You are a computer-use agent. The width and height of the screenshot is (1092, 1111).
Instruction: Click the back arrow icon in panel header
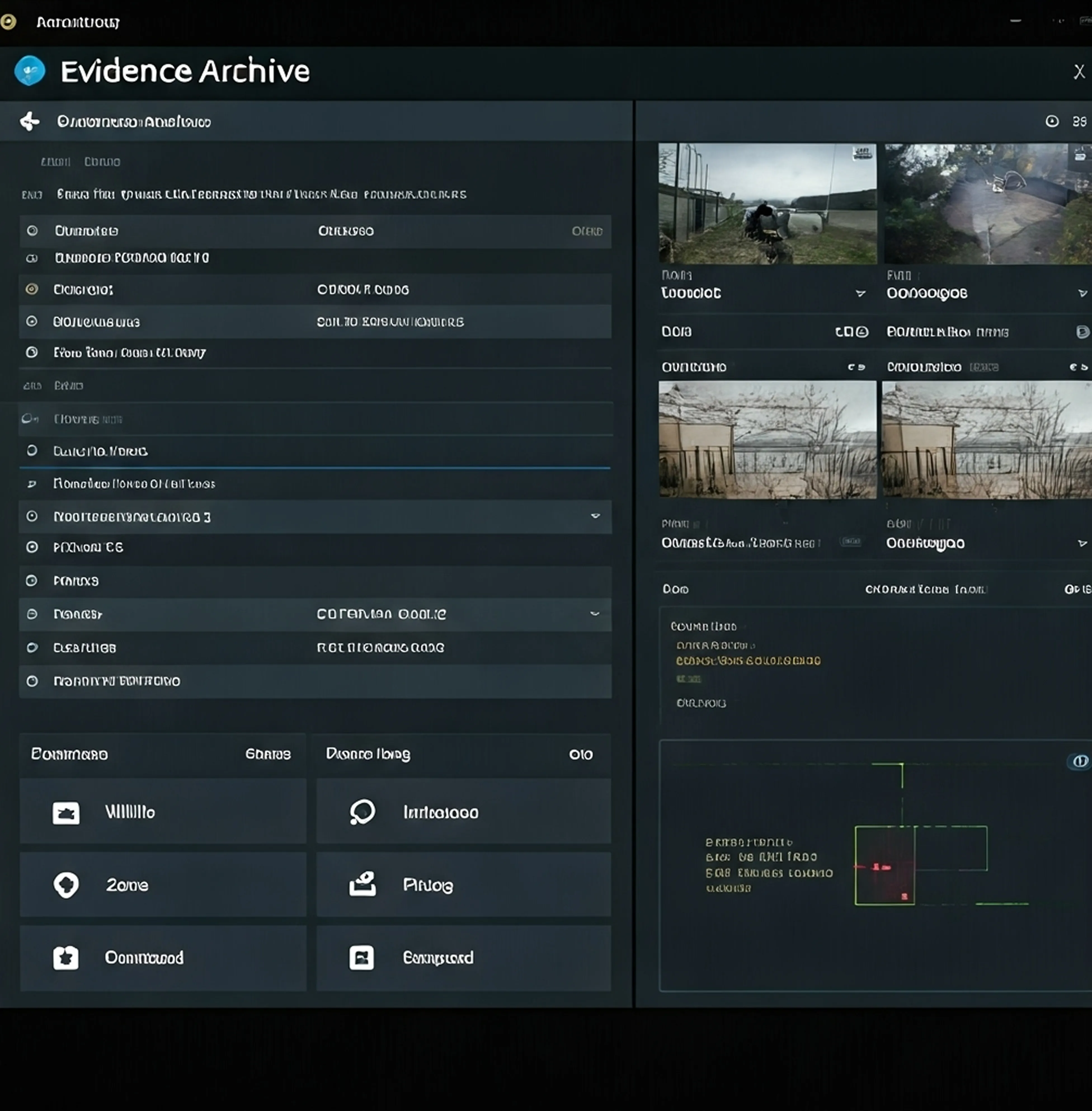coord(29,121)
